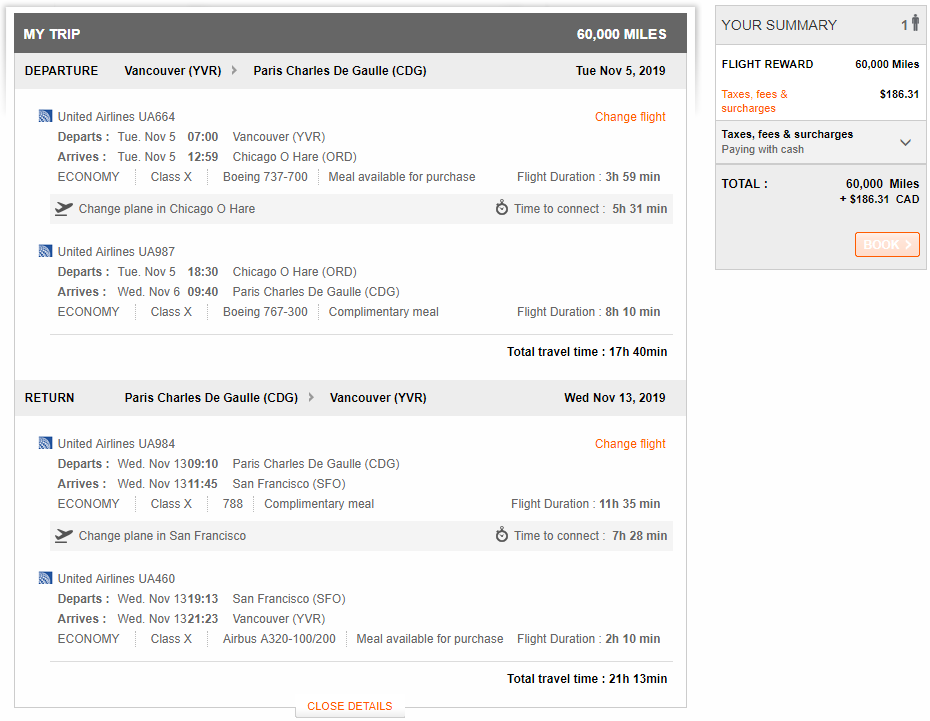This screenshot has height=721, width=930.
Task: Click Airbus A320-100/200 aircraft text
Action: (x=279, y=639)
